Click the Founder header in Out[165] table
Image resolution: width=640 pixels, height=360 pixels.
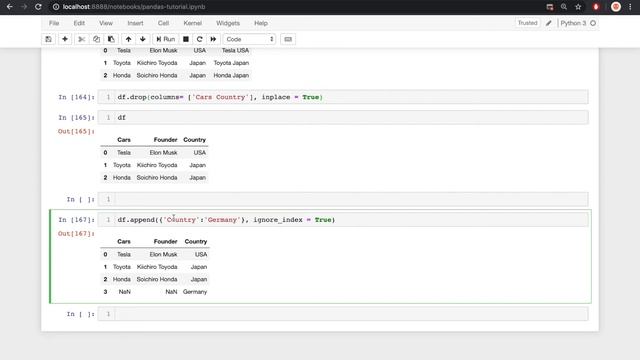165,140
